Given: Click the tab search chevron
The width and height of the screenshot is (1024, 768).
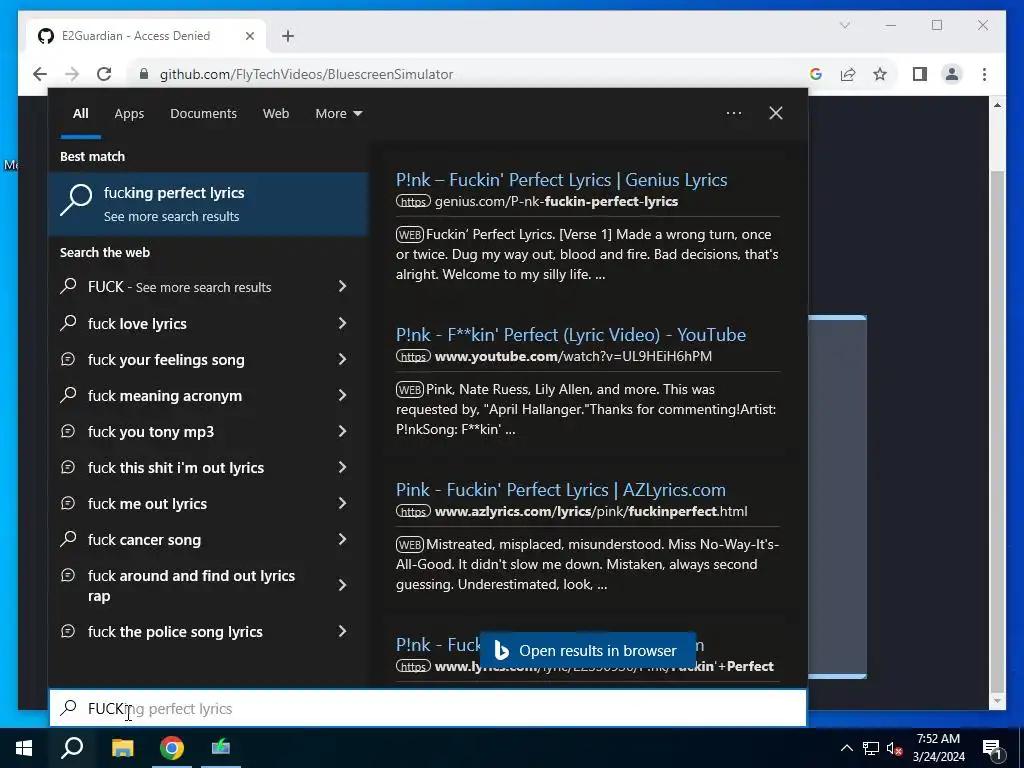Looking at the screenshot, I should [844, 25].
